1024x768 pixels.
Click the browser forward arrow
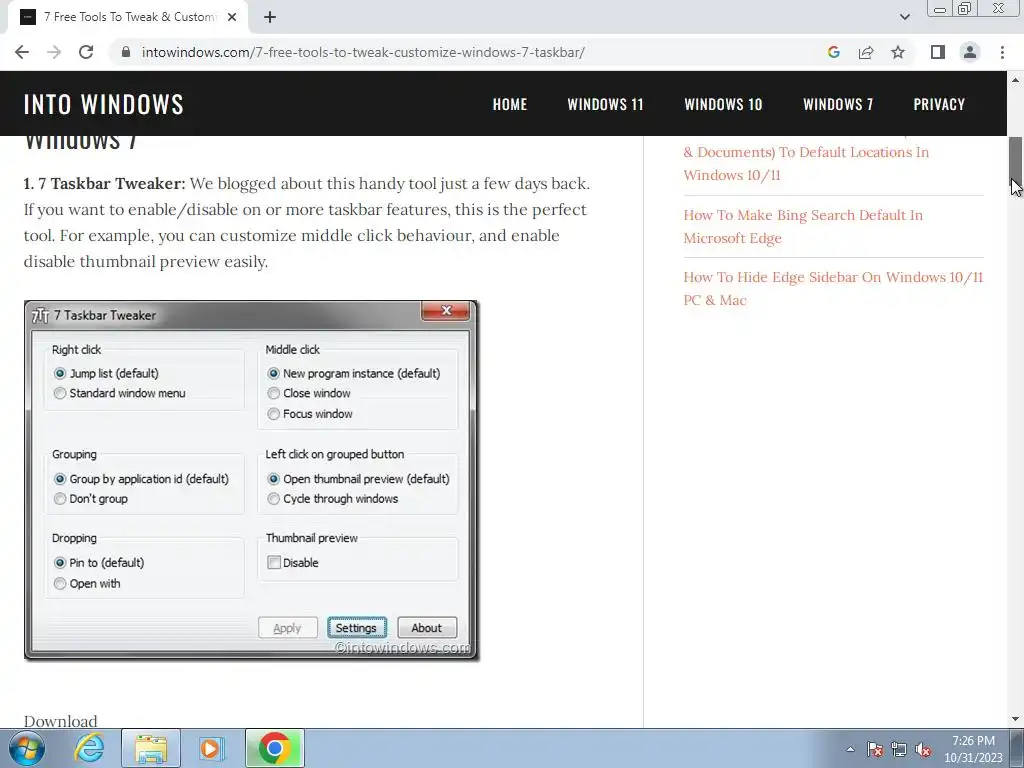(54, 52)
